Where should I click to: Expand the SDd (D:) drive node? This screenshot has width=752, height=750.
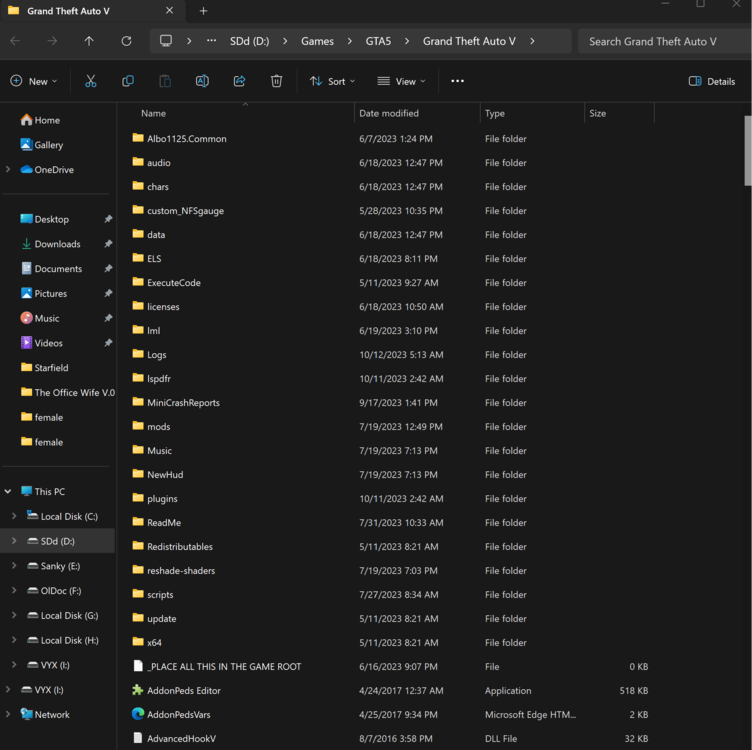click(14, 541)
